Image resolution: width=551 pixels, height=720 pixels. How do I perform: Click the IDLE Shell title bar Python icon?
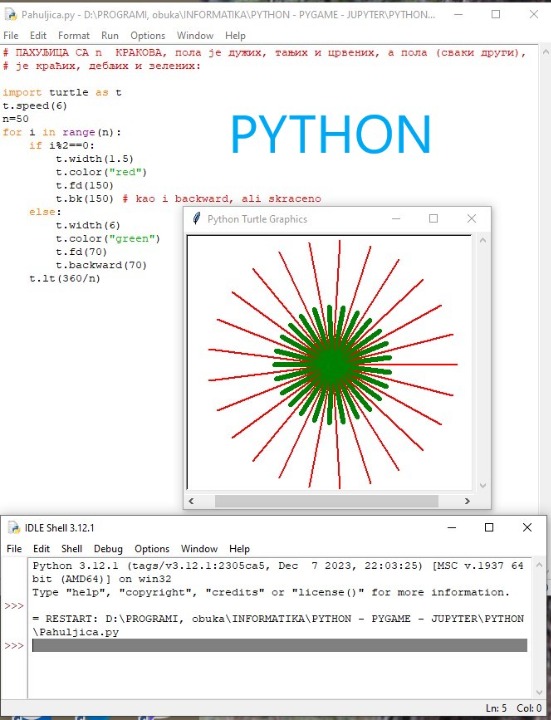pos(15,528)
